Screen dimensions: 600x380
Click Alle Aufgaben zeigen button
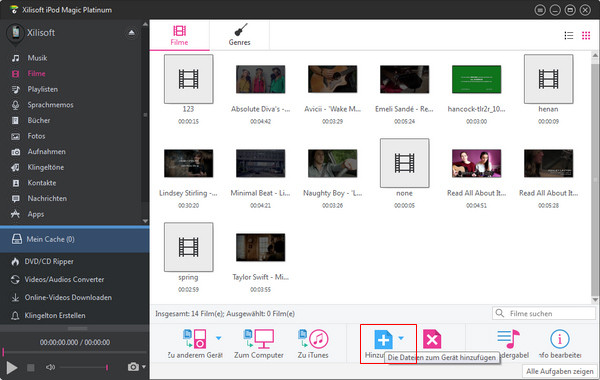(560, 371)
